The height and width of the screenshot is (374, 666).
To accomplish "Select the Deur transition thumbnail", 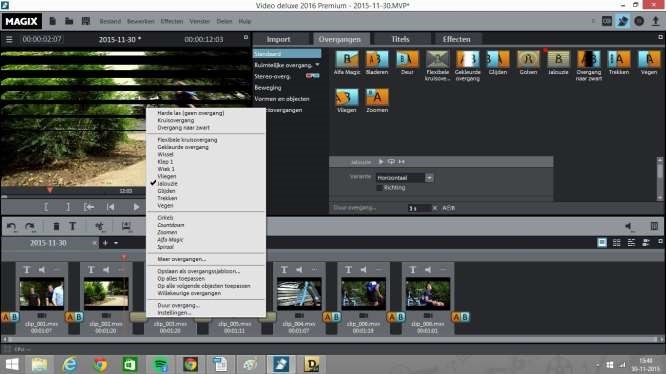I will click(x=407, y=59).
